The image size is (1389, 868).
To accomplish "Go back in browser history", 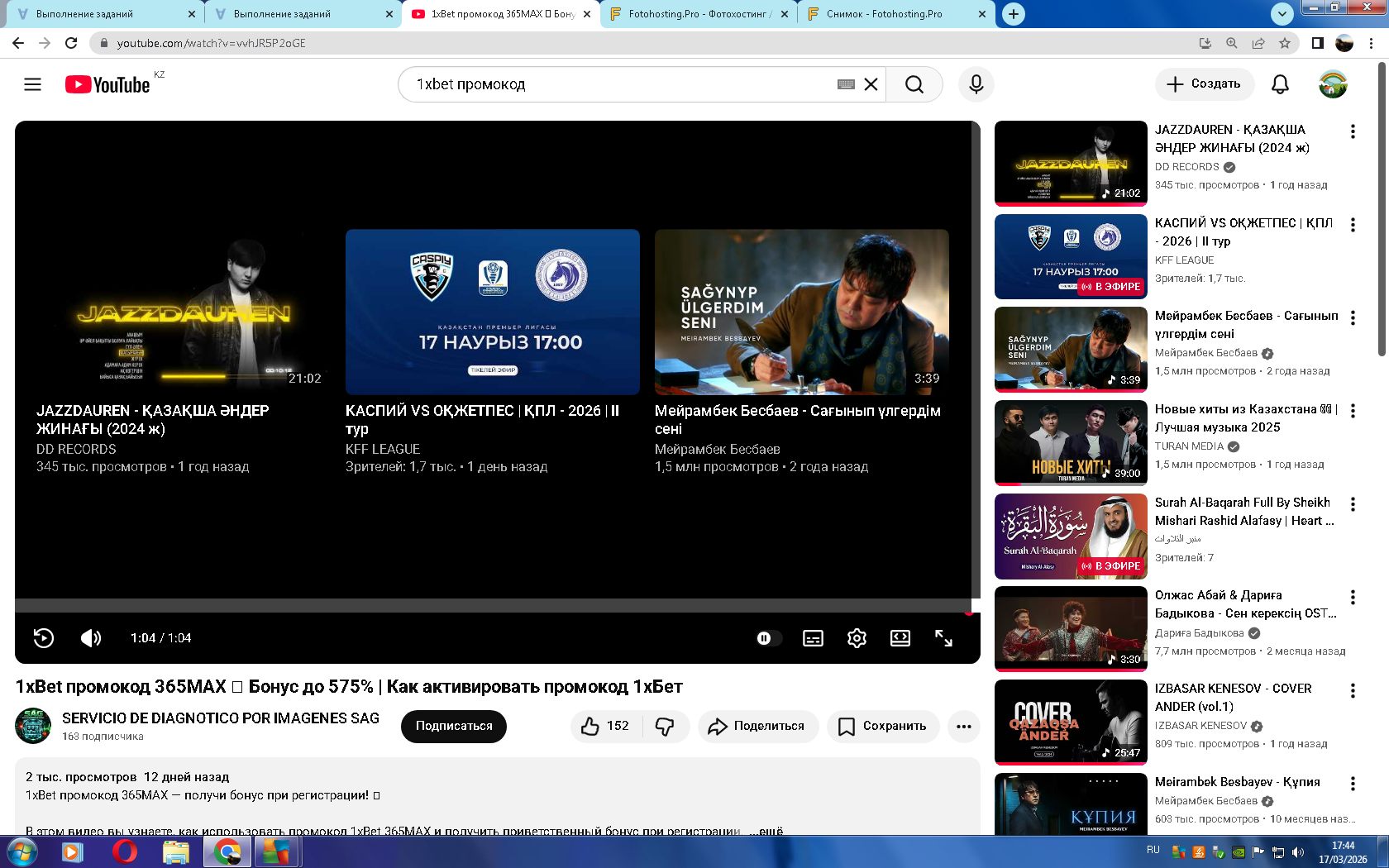I will click(x=18, y=43).
